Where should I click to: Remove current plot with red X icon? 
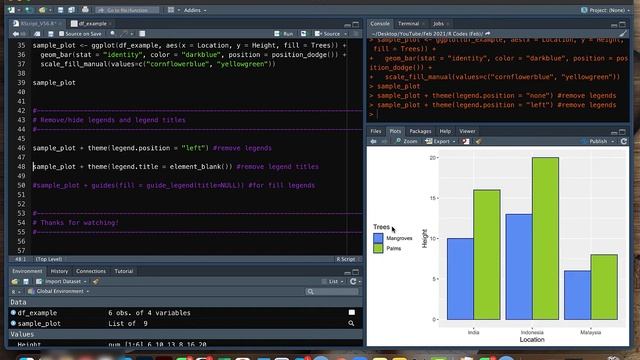[466, 141]
